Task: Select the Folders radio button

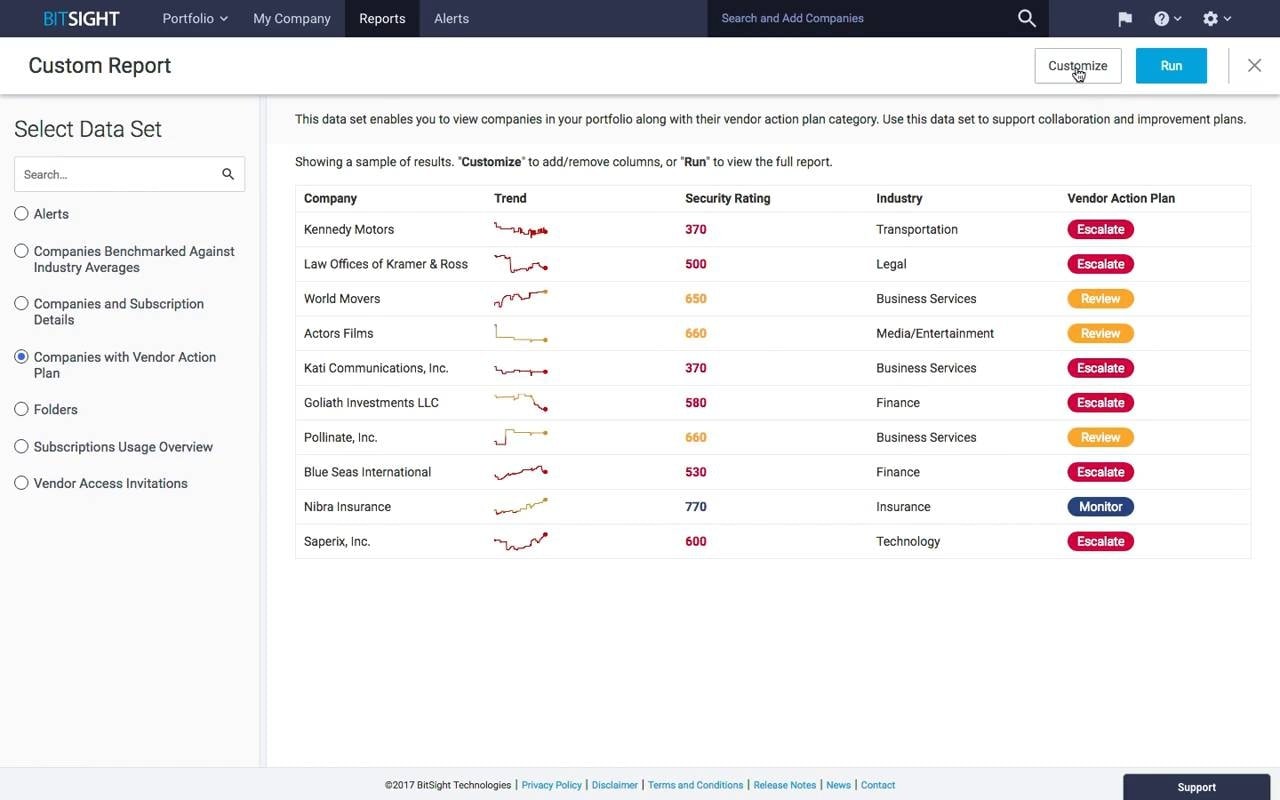Action: coord(21,409)
